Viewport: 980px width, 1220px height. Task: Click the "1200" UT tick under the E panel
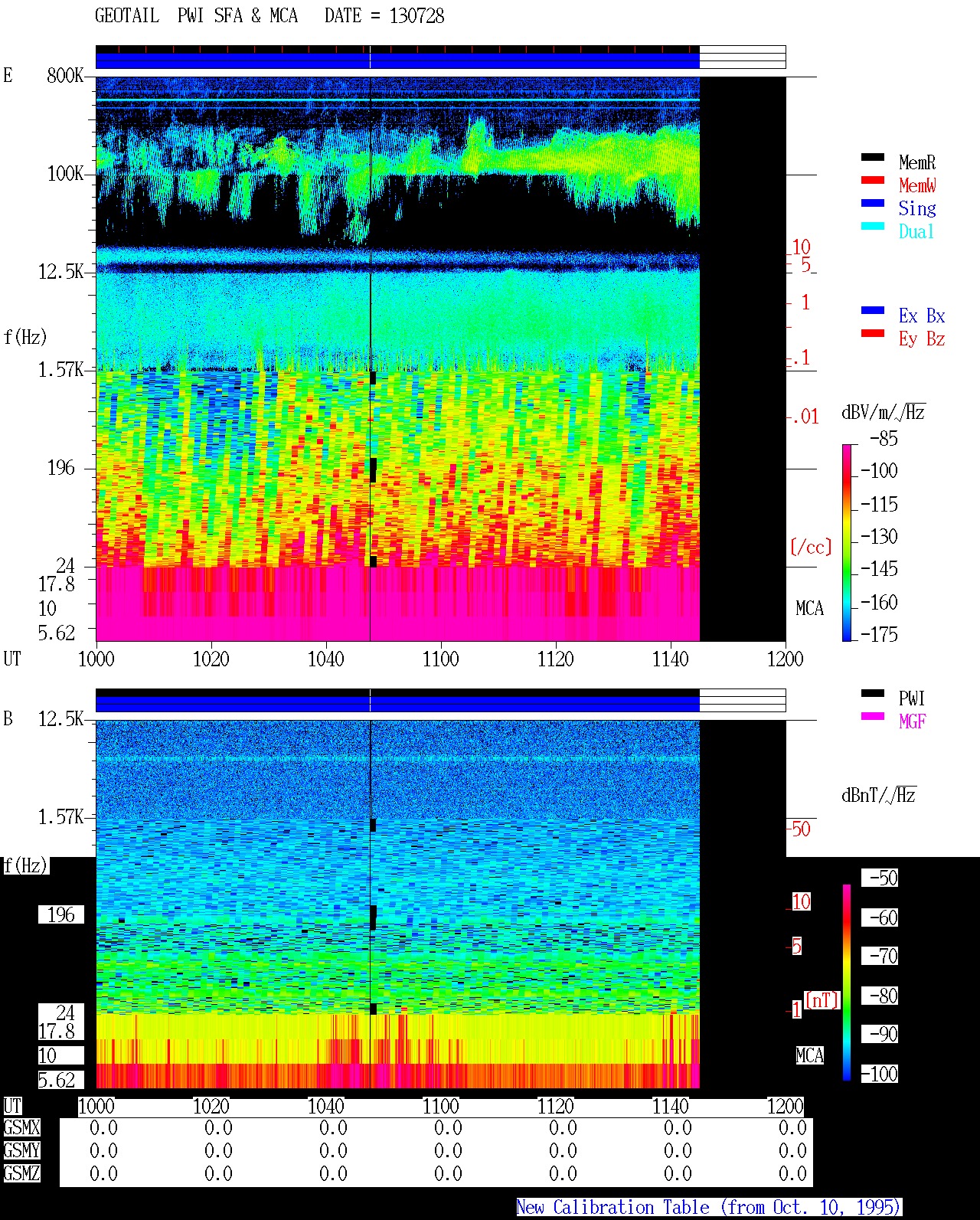pyautogui.click(x=786, y=659)
